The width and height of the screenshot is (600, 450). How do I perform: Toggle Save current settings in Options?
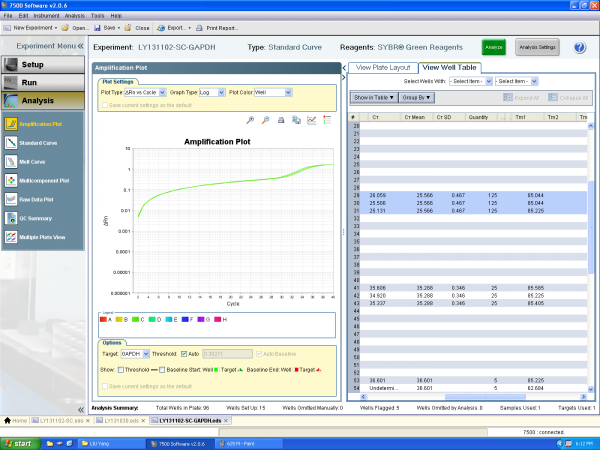pos(105,386)
